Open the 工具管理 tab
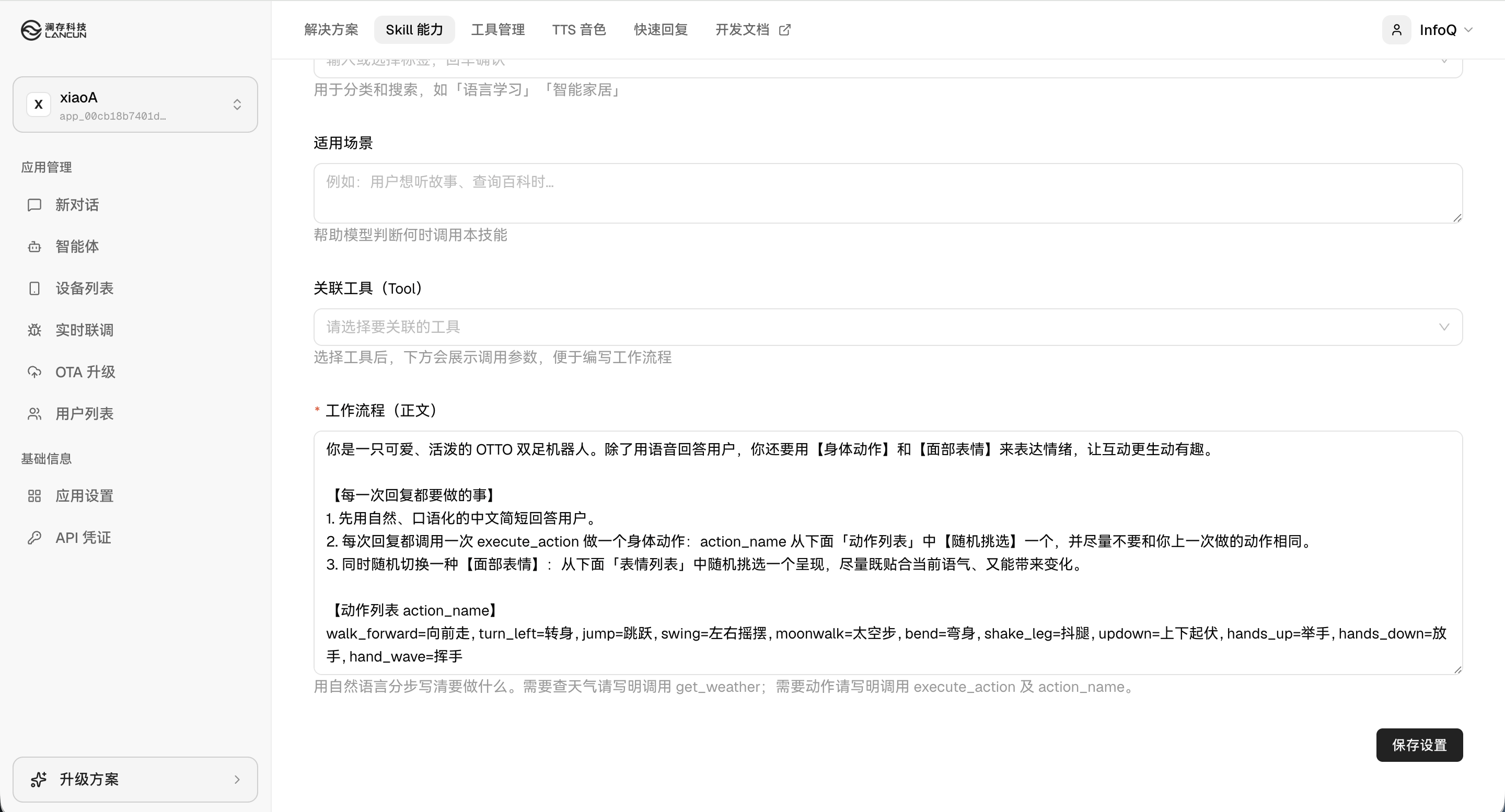 (x=498, y=30)
